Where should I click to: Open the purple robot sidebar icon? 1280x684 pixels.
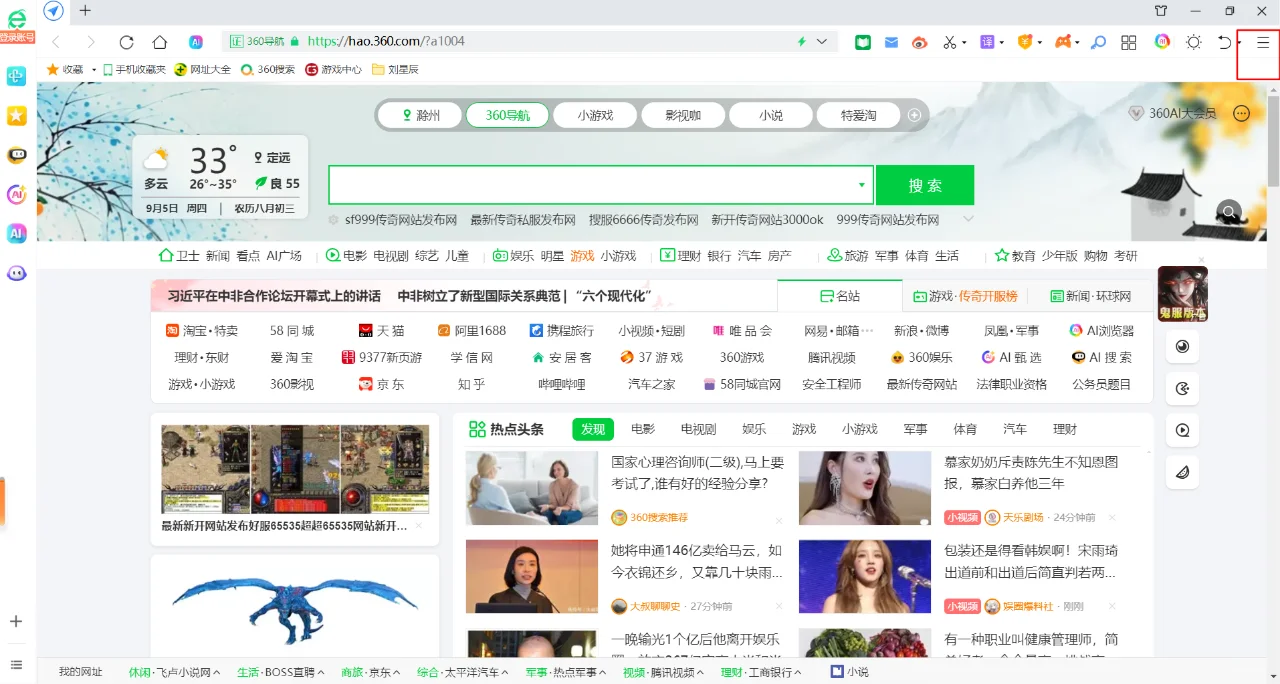pos(16,272)
